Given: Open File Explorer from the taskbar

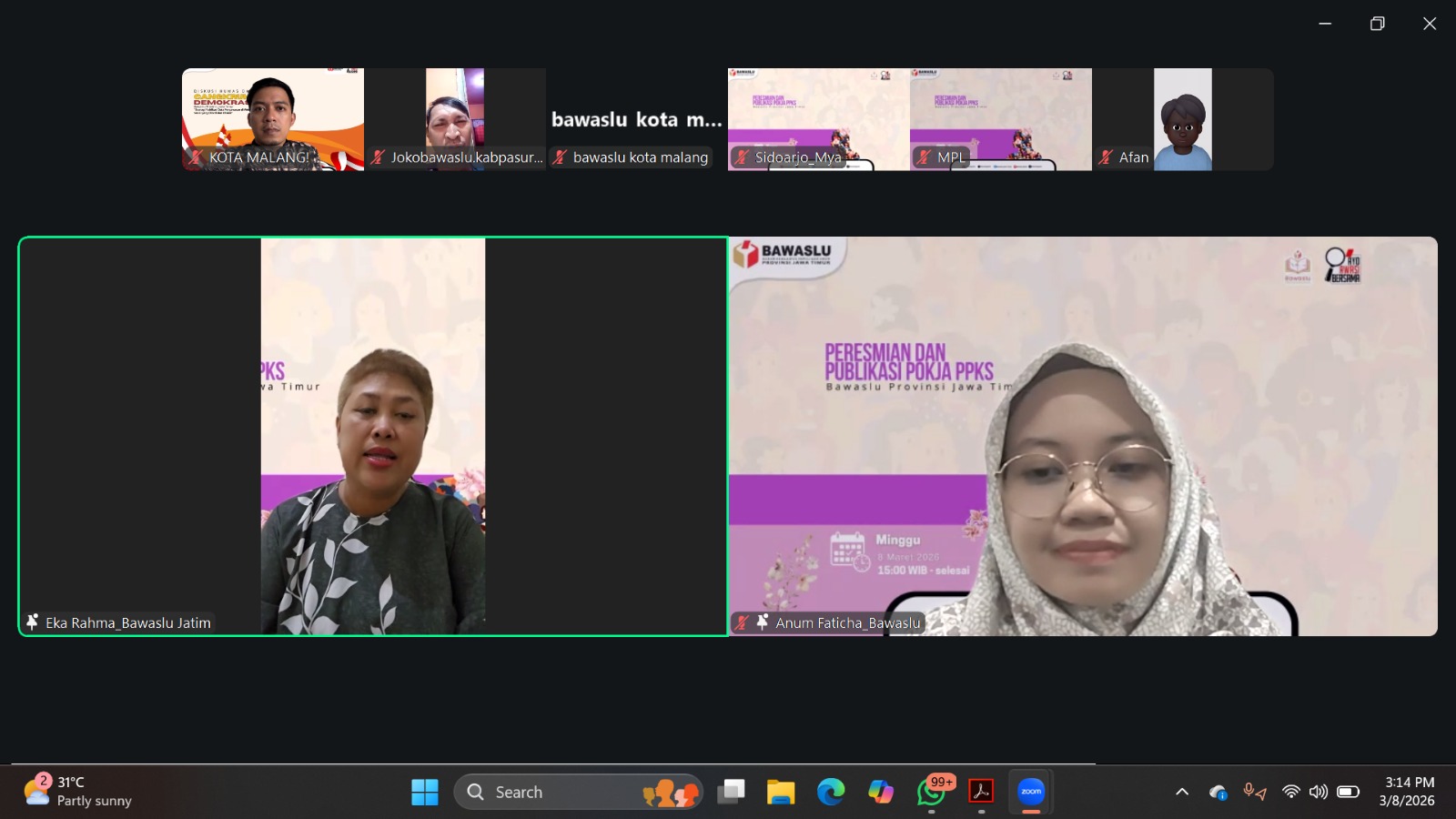Looking at the screenshot, I should point(781,792).
